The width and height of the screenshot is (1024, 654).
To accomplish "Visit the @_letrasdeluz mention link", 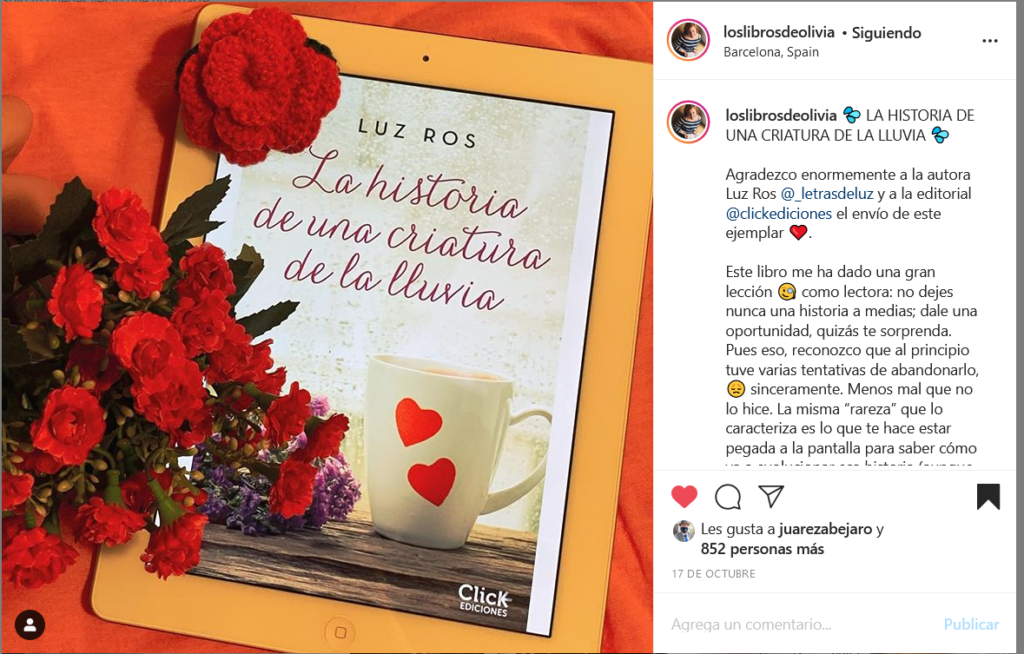I will pos(827,193).
